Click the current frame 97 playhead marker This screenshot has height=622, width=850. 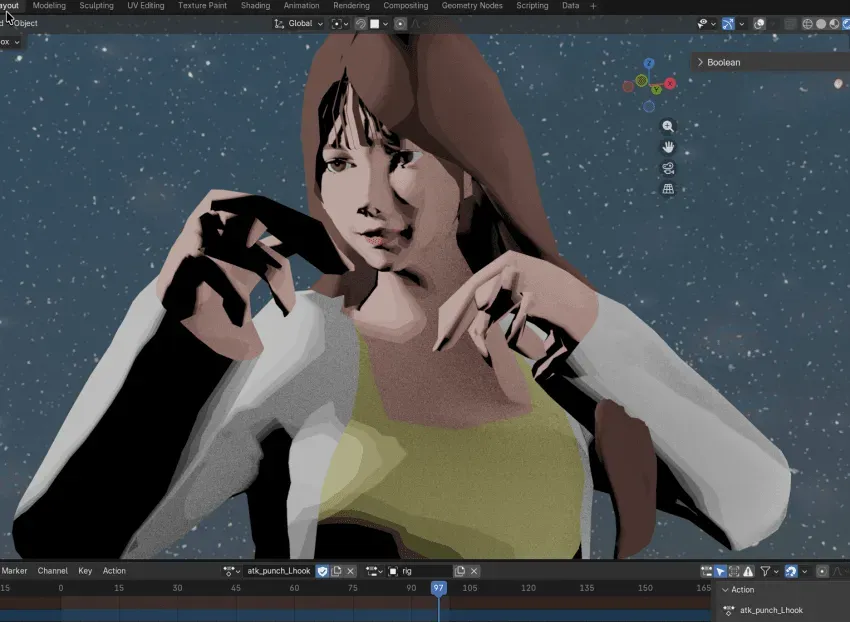click(439, 588)
